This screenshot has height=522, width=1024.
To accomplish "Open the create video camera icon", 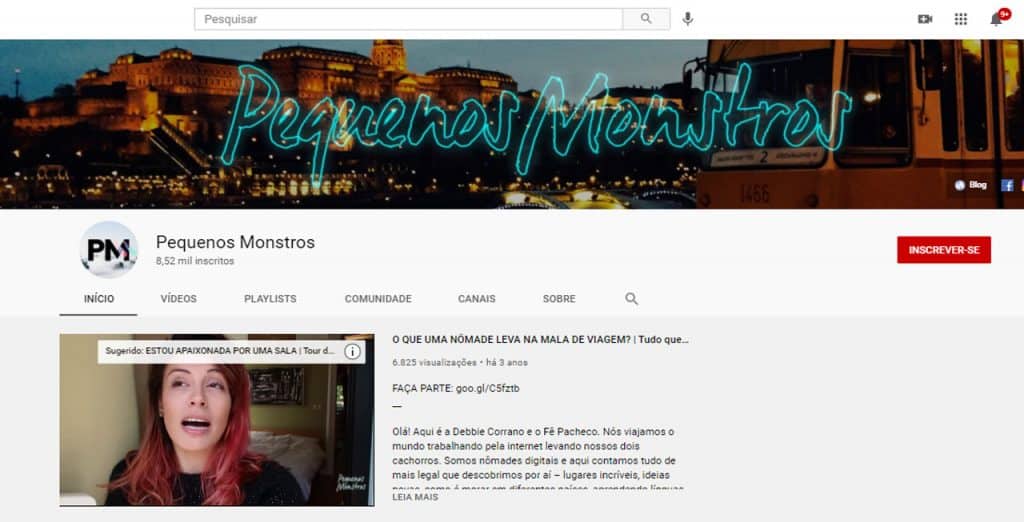I will pyautogui.click(x=925, y=19).
